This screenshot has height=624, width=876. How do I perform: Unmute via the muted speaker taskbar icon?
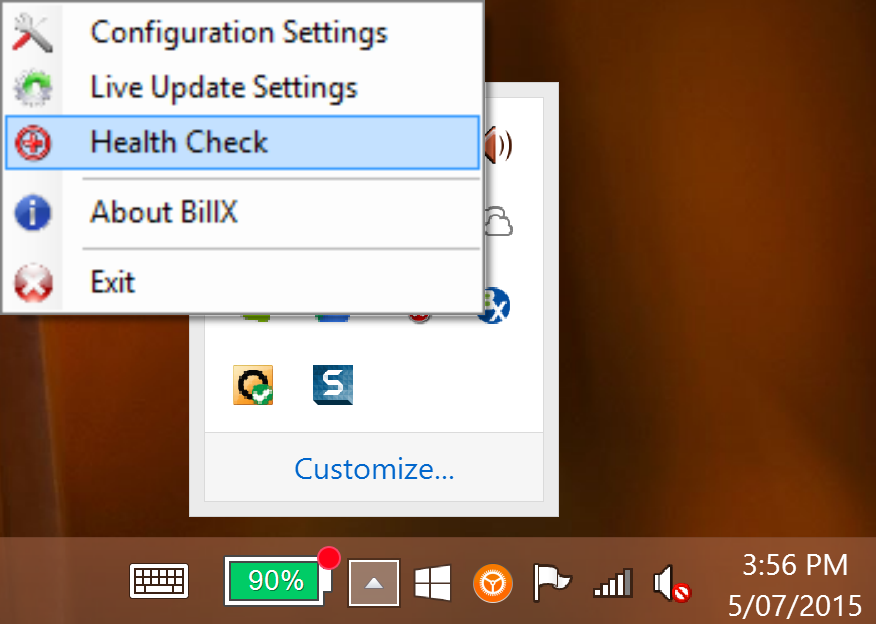[x=672, y=583]
